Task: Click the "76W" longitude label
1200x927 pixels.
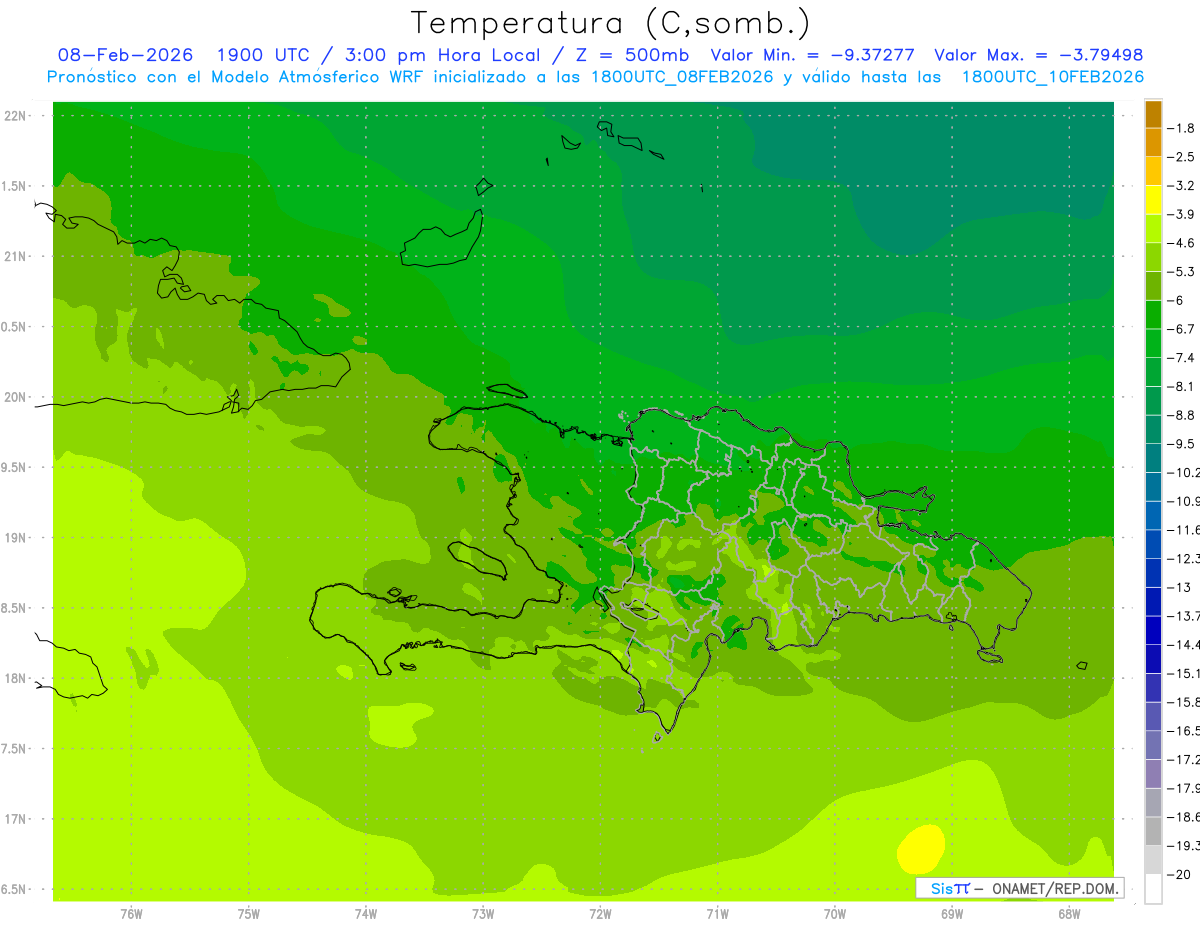Action: (131, 914)
